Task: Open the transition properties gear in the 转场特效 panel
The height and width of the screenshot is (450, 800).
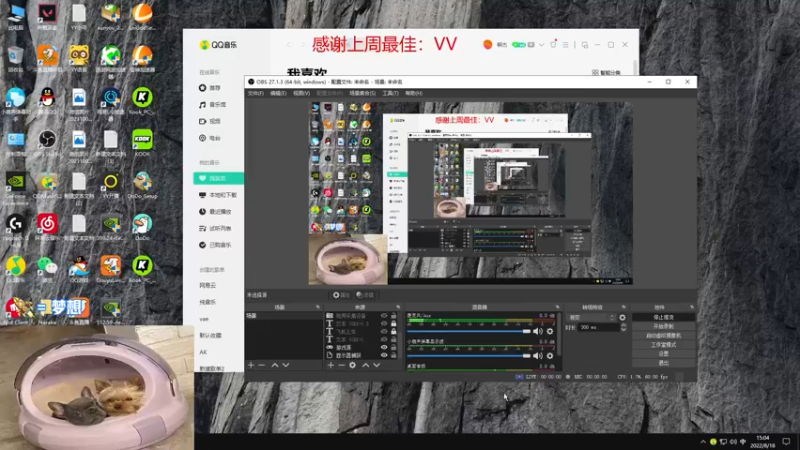Action: 622,317
